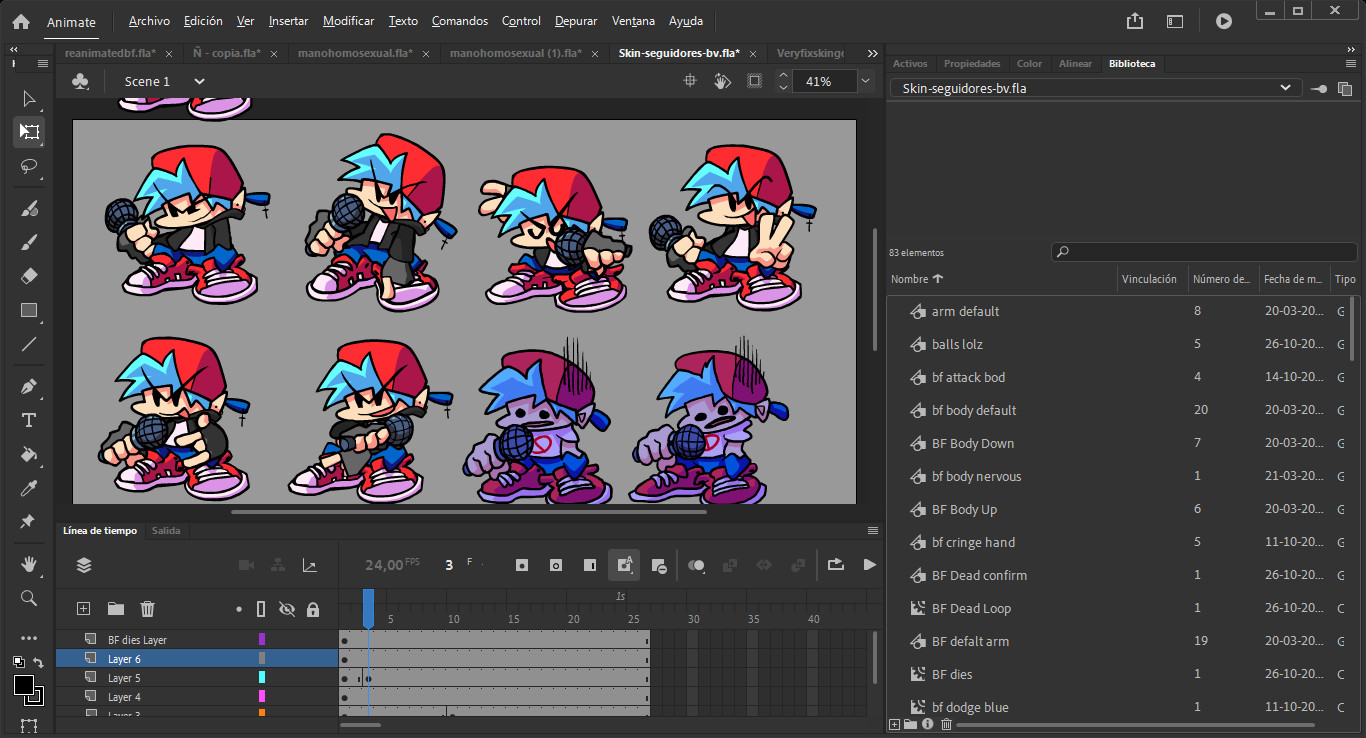
Task: Open the Modificar menu
Action: point(348,20)
